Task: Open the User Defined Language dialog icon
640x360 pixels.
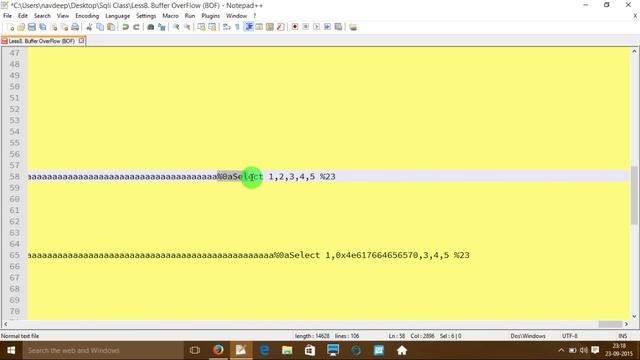Action: pyautogui.click(x=259, y=27)
